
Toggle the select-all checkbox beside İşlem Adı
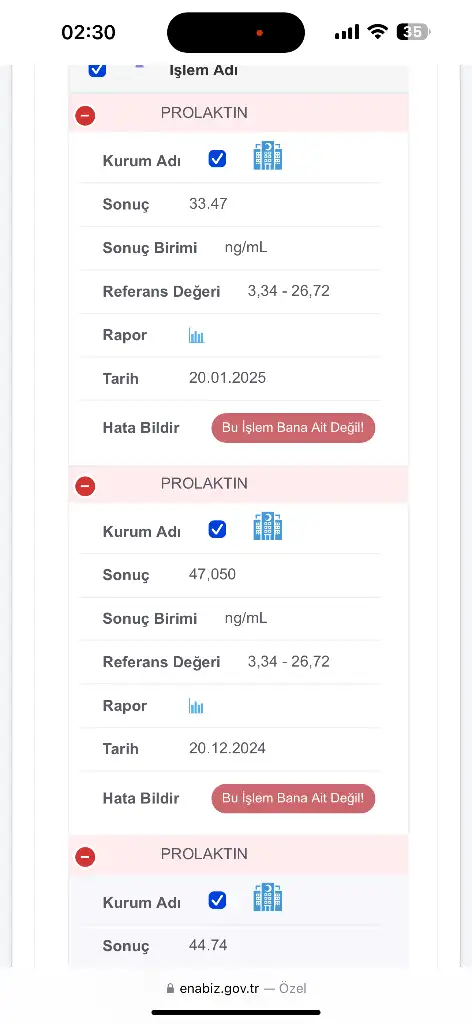97,69
